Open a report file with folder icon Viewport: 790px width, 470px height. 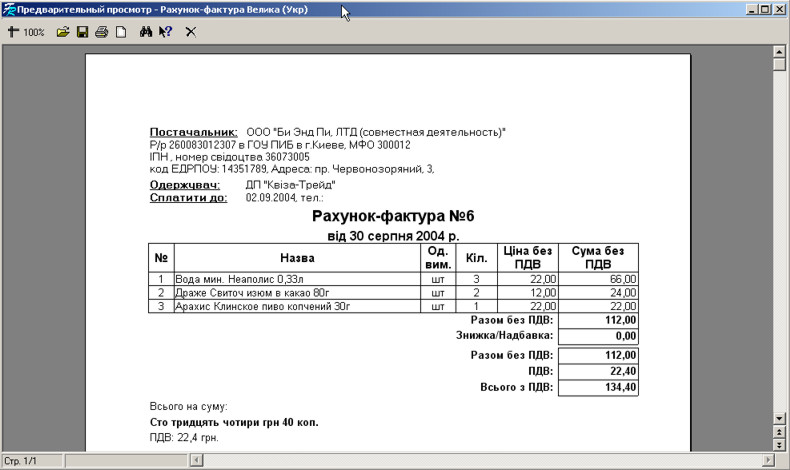[x=62, y=32]
